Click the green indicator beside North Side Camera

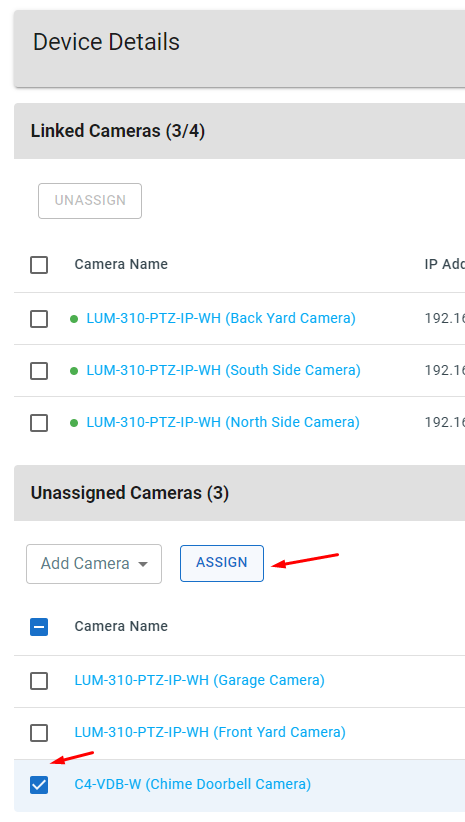coord(74,423)
